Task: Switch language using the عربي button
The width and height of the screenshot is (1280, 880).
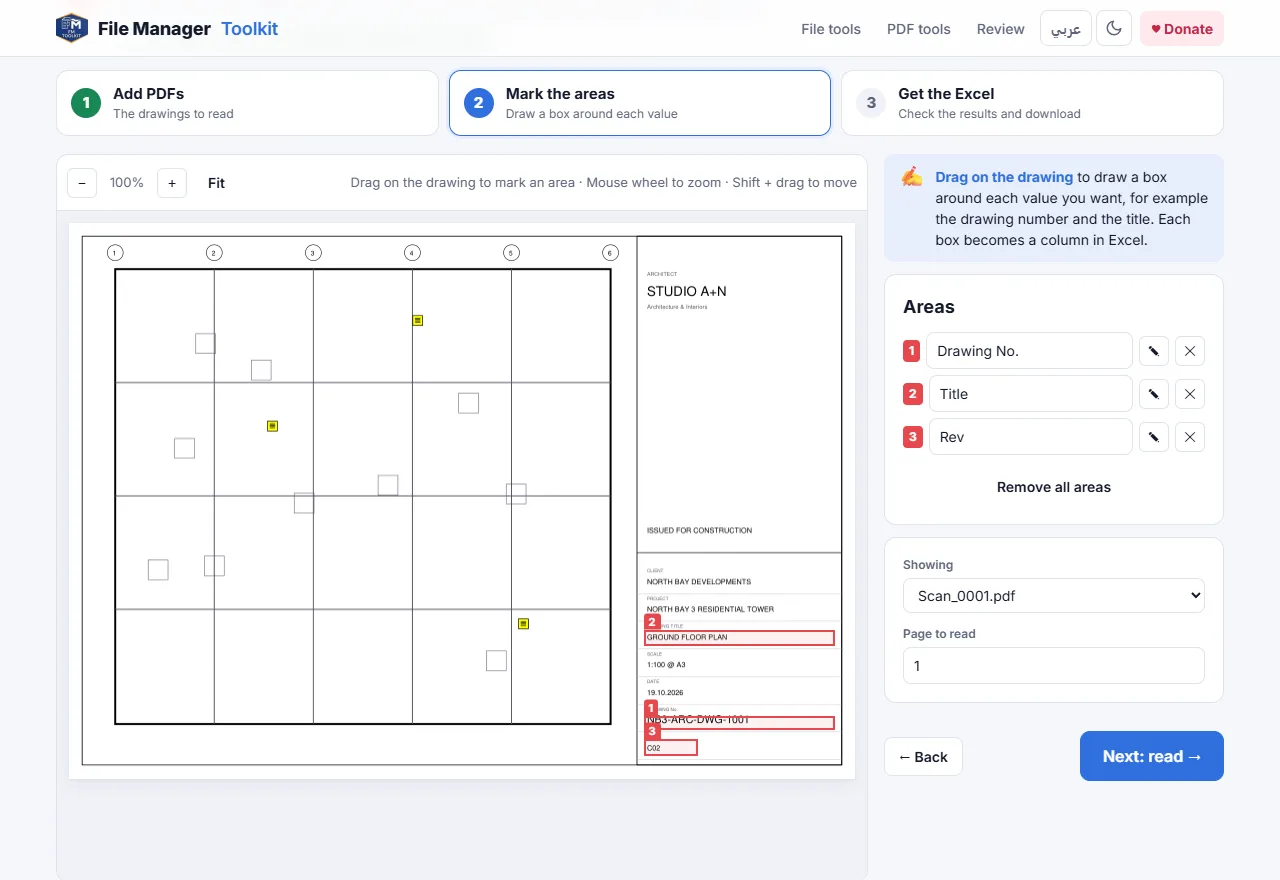Action: click(1066, 29)
